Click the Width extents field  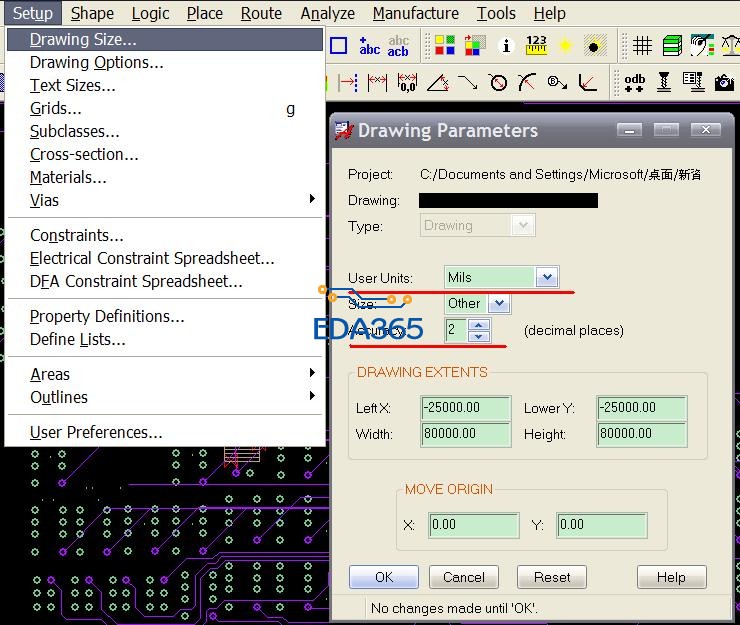(466, 434)
